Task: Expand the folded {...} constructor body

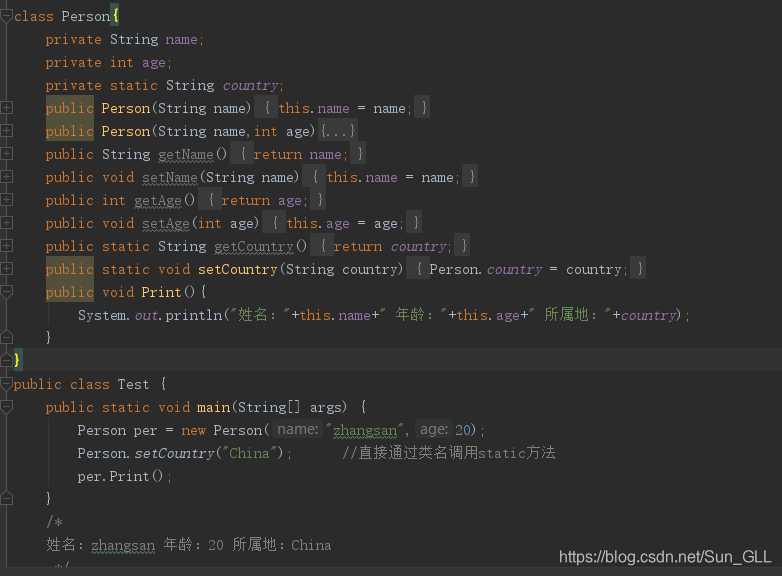Action: click(338, 131)
